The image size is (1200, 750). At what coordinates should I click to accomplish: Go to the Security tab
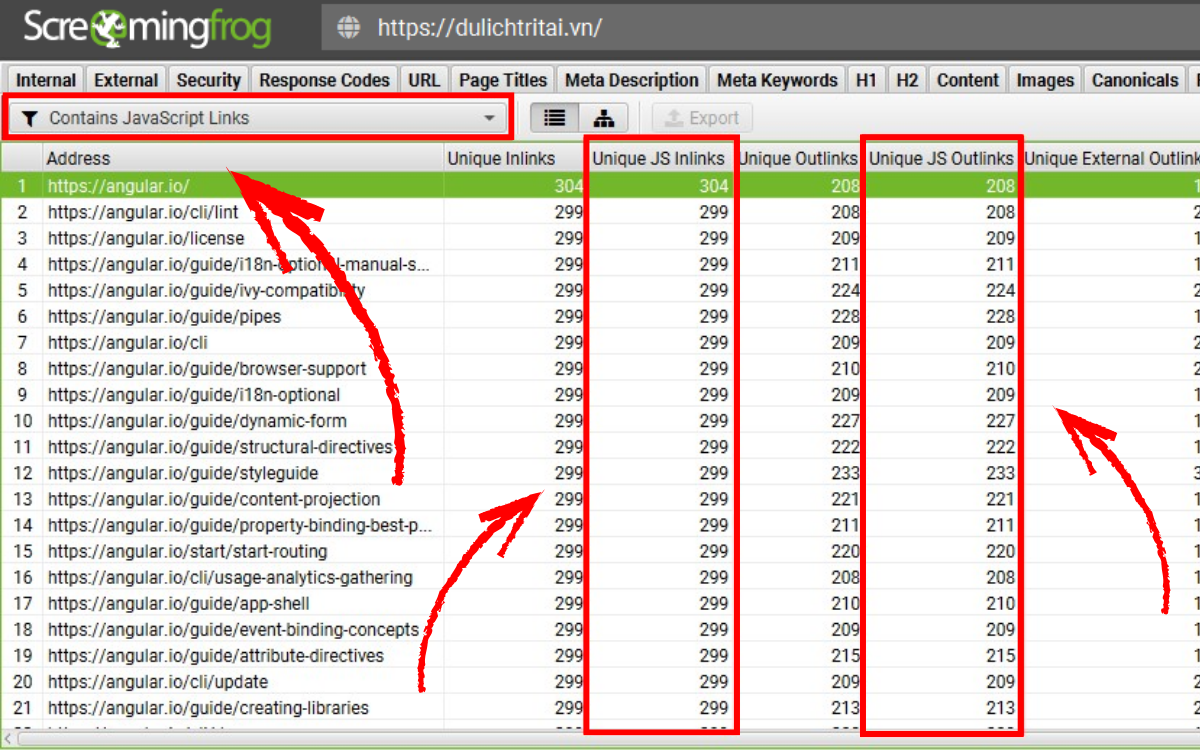(x=208, y=80)
